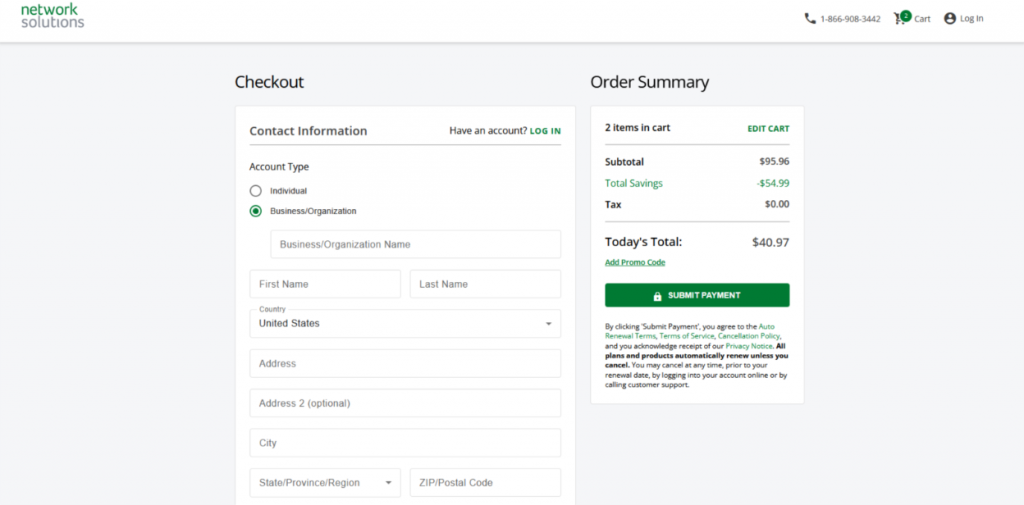Select the Individual account type

coord(256,190)
